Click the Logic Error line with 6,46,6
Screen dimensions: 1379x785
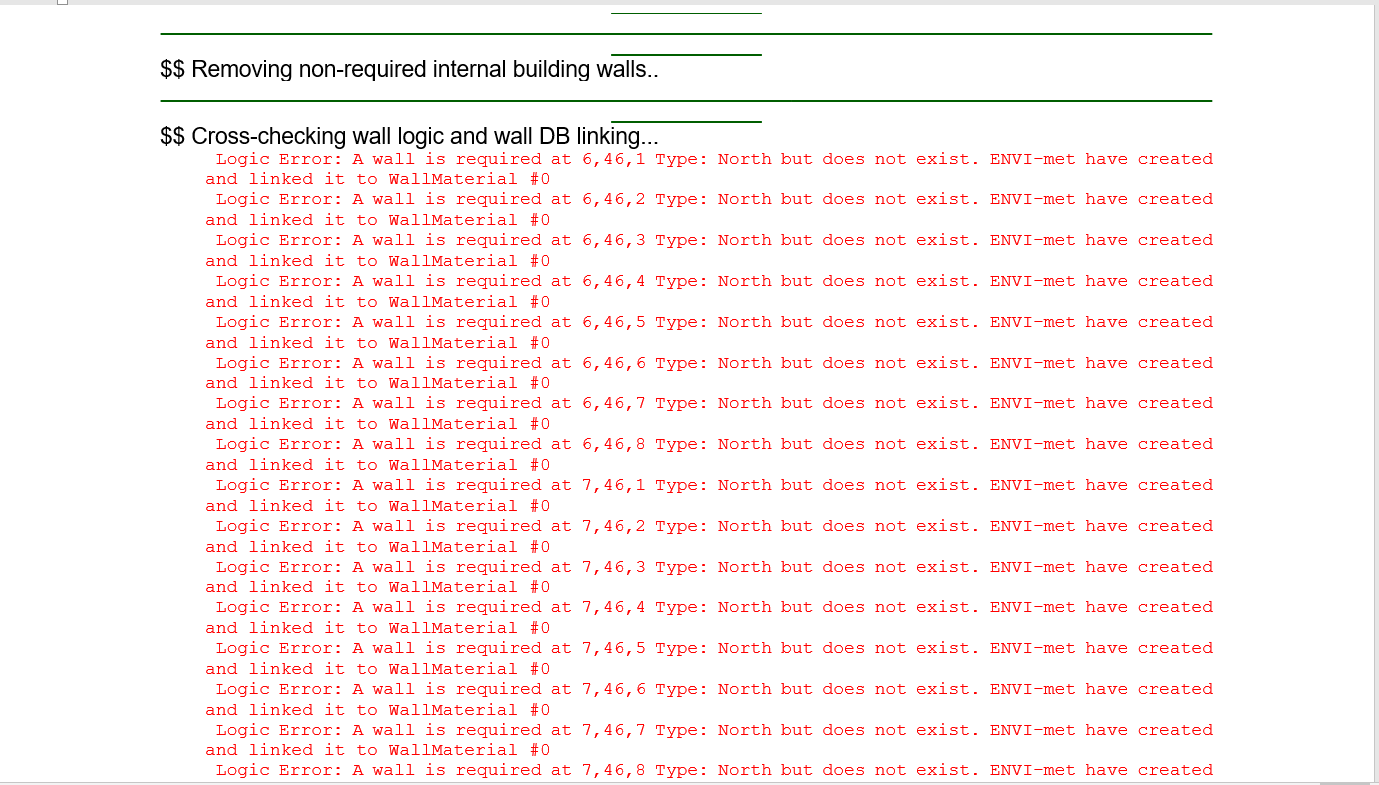(714, 363)
